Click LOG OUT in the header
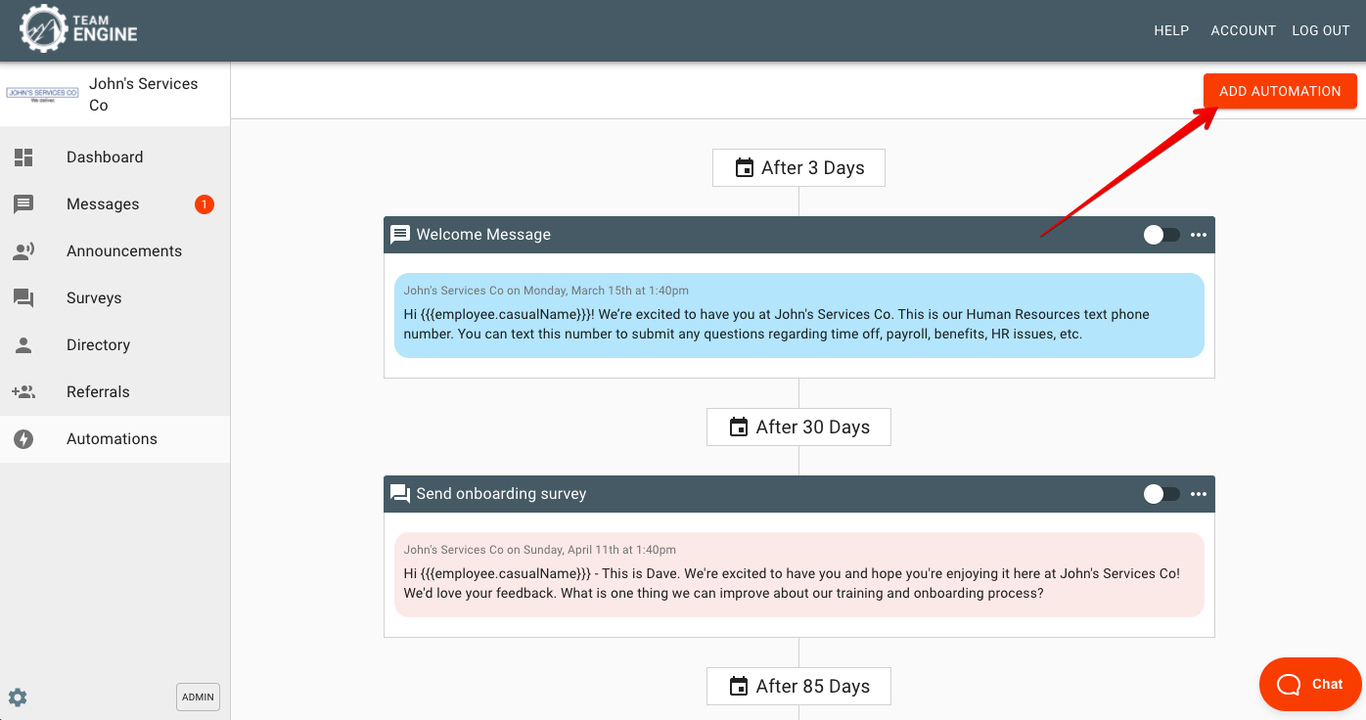Screen dimensions: 1366x720 [1321, 31]
